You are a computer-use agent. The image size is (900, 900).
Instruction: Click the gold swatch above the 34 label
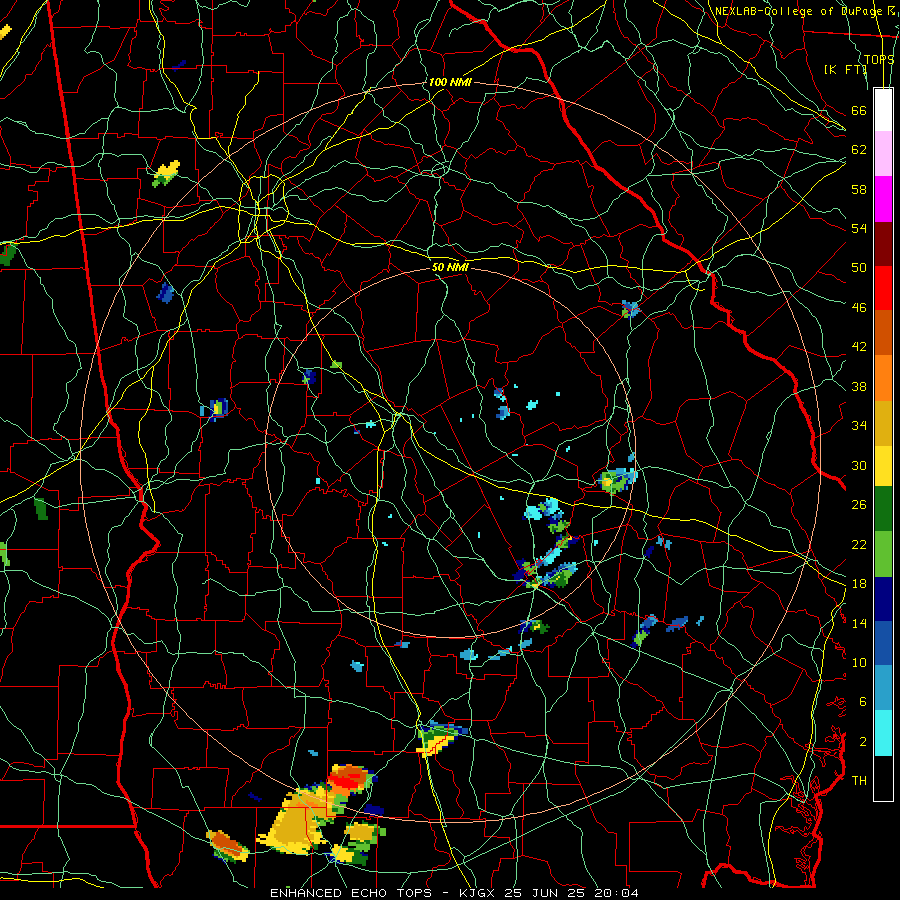[x=883, y=422]
